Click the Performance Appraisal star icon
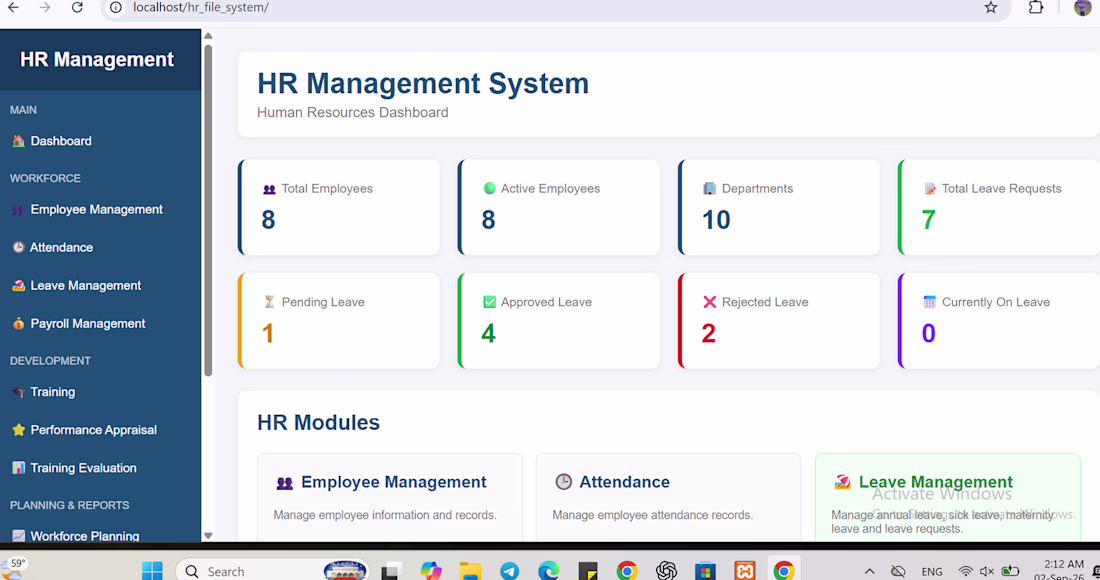 click(18, 430)
